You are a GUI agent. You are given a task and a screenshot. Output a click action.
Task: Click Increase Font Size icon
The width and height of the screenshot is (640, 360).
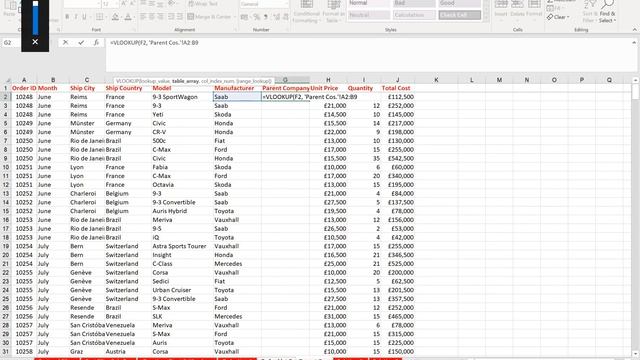[x=124, y=4]
